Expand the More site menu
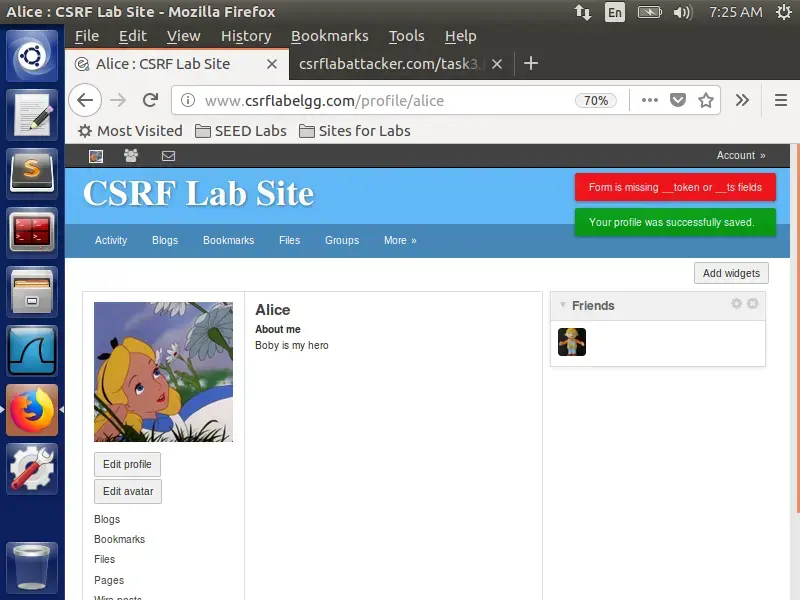 (x=400, y=240)
